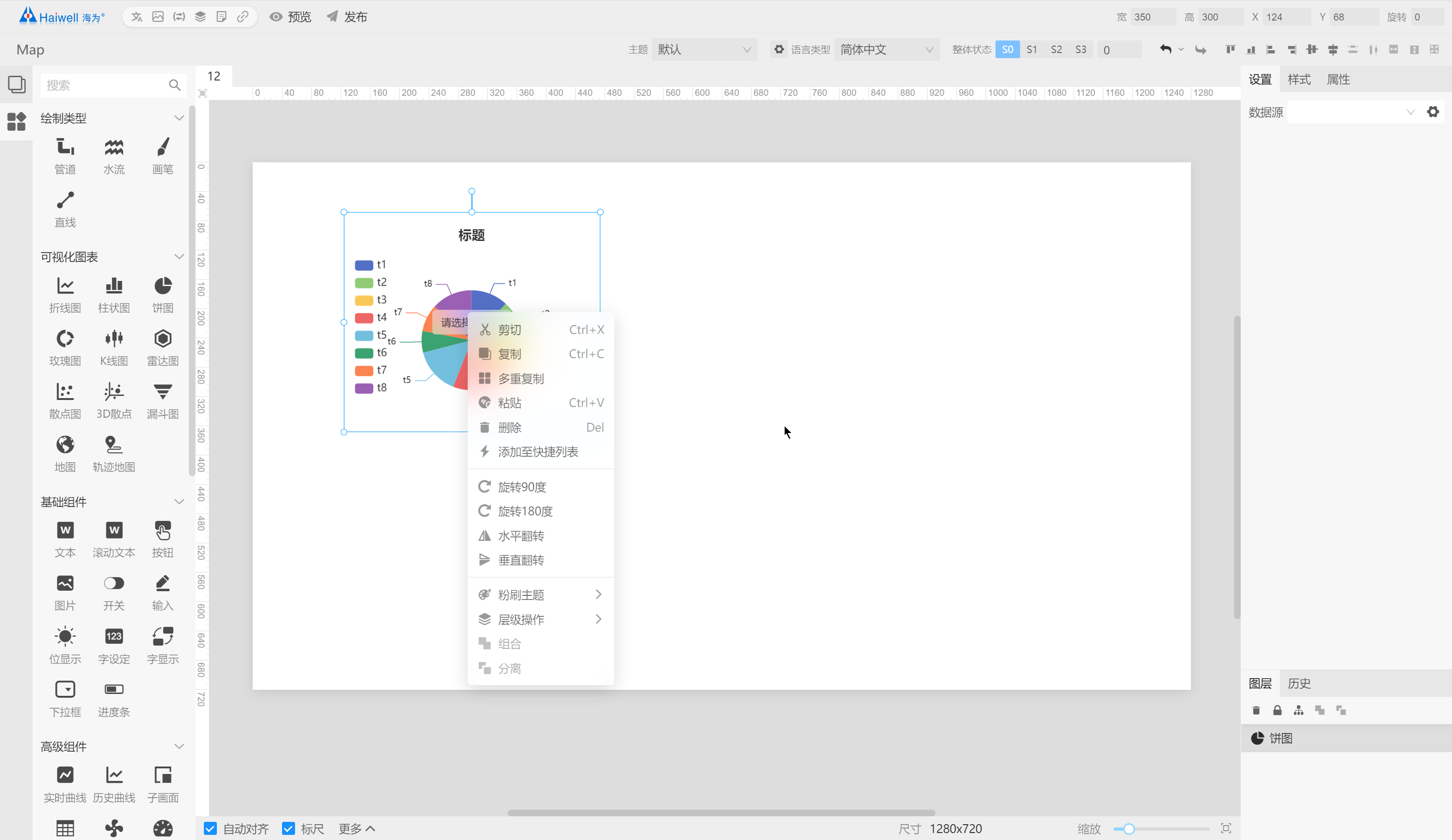Expand the 更多 options
This screenshot has width=1452, height=840.
(356, 828)
